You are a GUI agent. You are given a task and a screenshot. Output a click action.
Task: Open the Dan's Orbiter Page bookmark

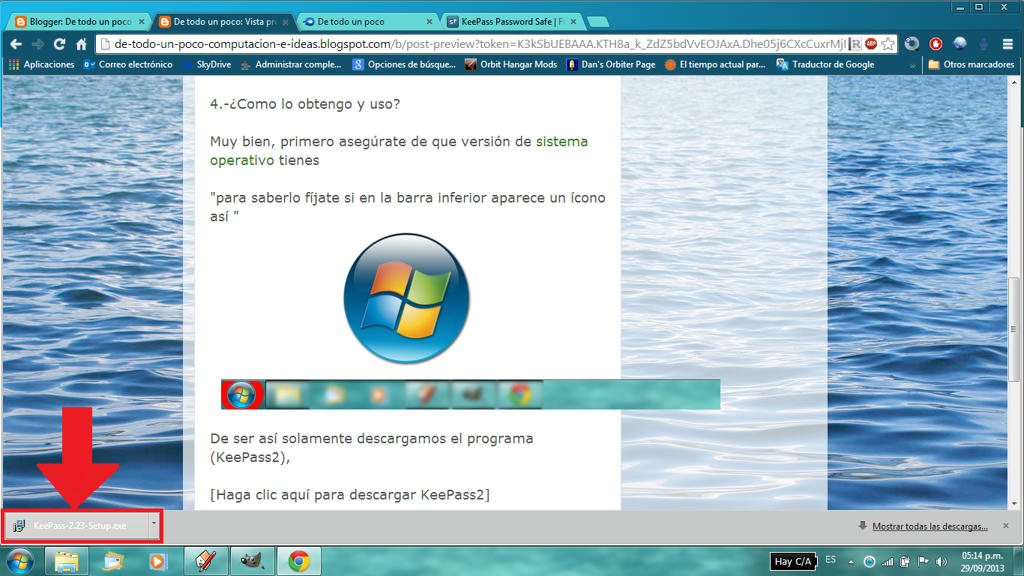[611, 65]
